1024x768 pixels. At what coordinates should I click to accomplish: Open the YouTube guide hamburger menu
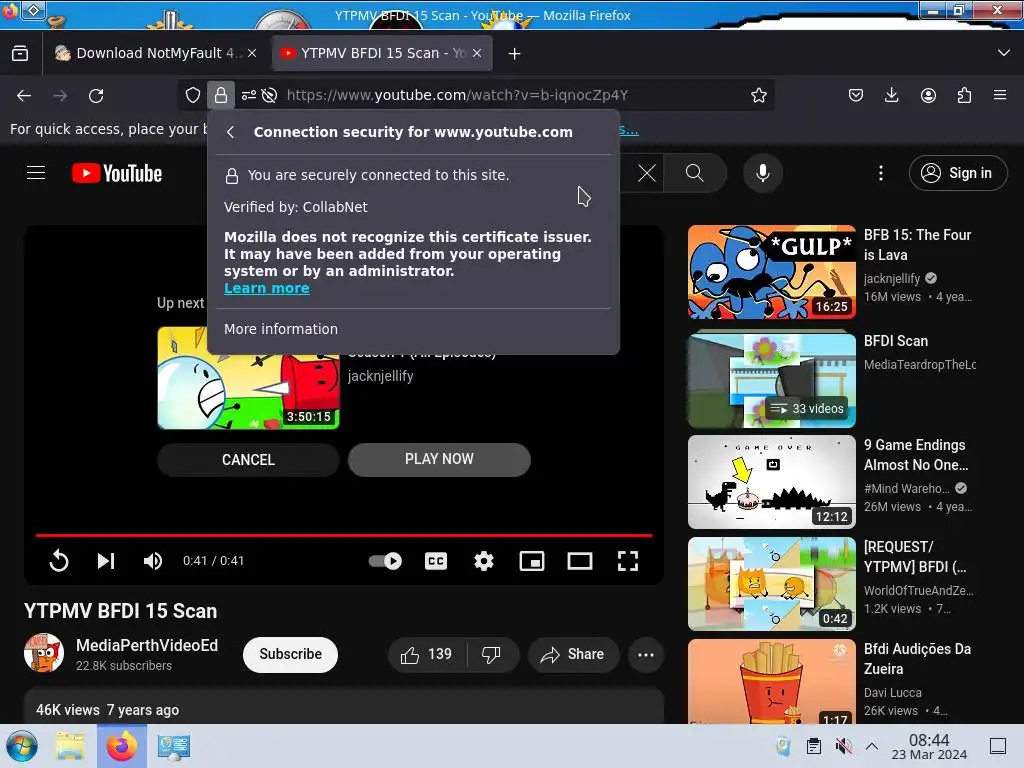[x=36, y=173]
